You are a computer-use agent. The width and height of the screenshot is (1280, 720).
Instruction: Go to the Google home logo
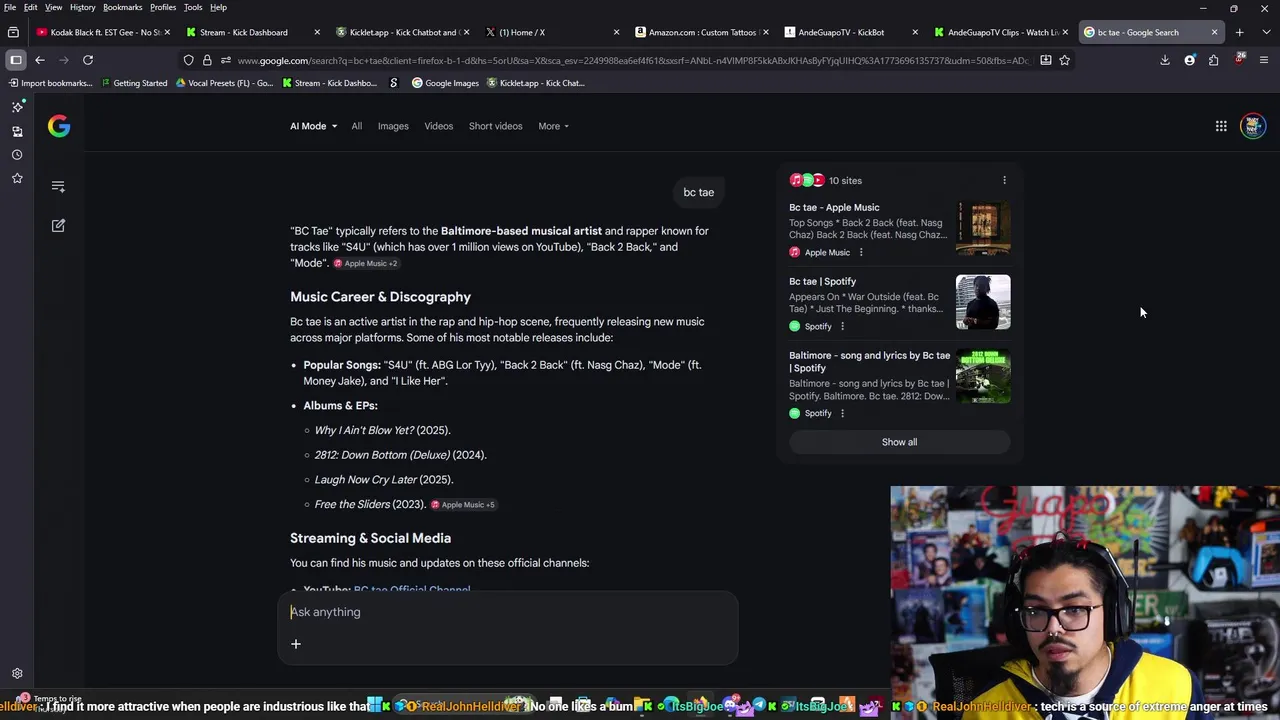[59, 126]
